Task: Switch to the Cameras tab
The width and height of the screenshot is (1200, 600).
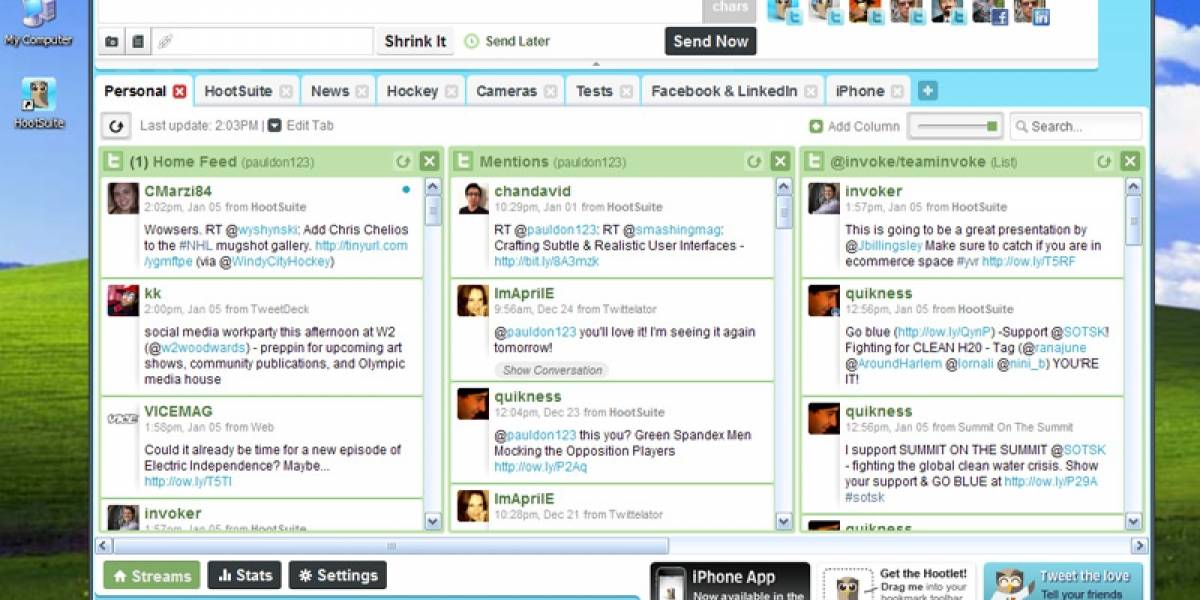Action: click(x=506, y=91)
